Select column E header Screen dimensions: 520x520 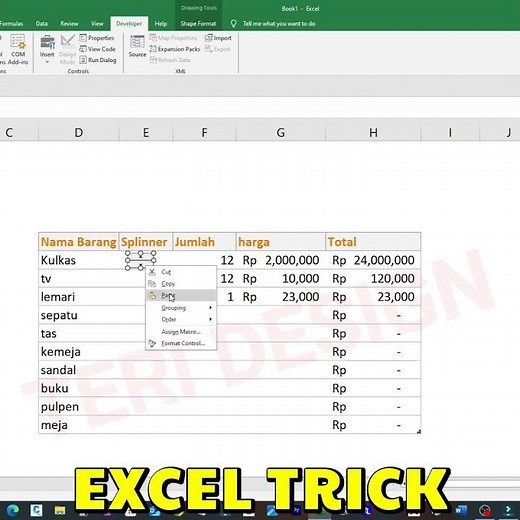click(146, 133)
